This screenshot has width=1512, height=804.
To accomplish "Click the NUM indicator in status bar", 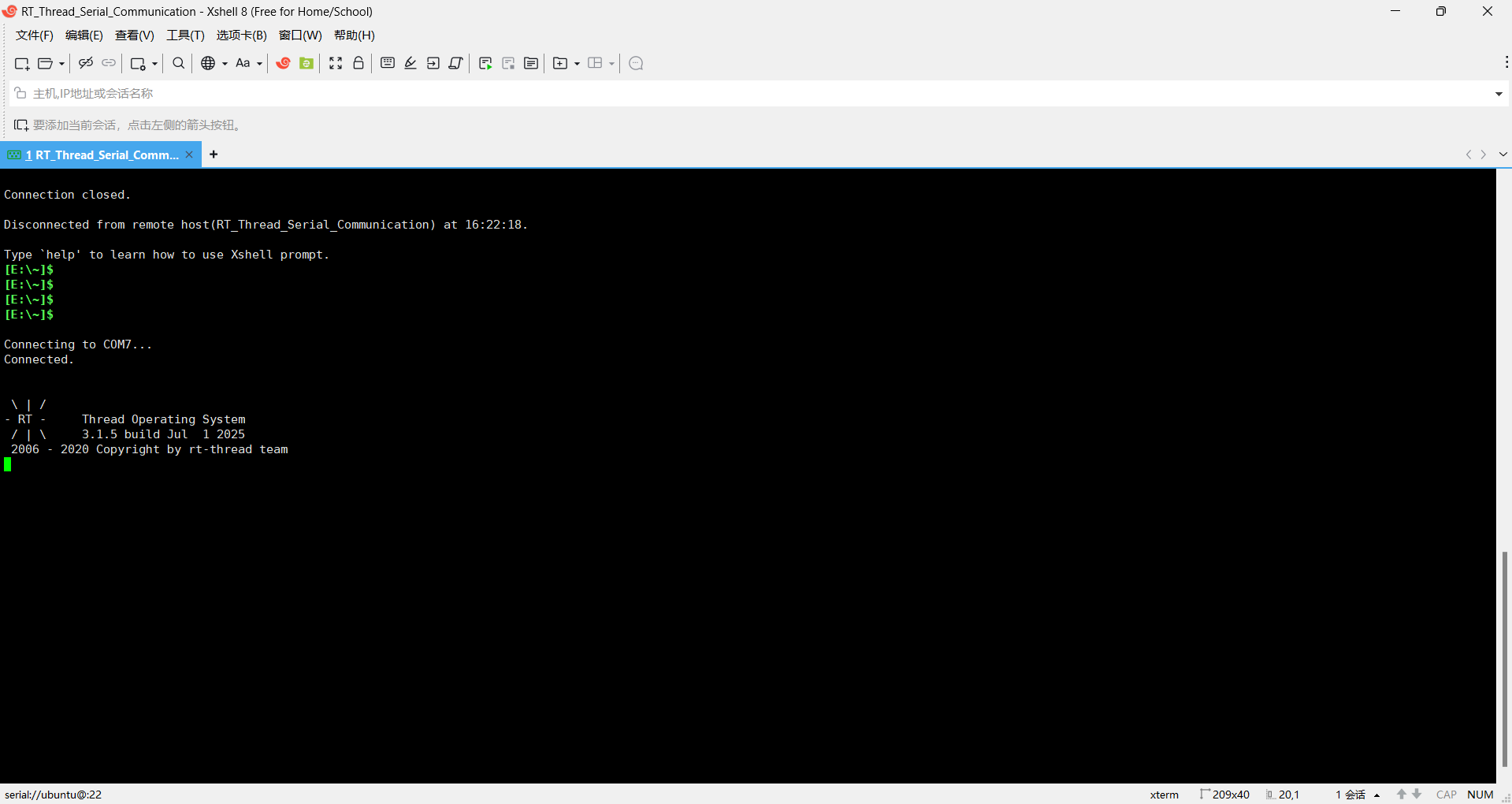I will [1480, 795].
